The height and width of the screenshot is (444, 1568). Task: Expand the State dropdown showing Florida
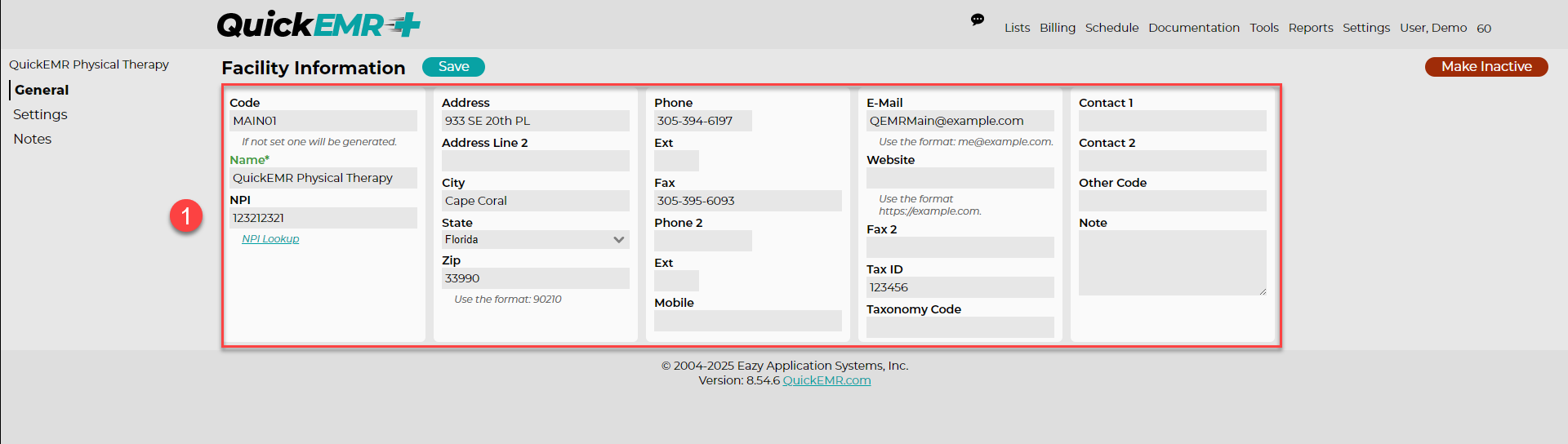coord(536,239)
